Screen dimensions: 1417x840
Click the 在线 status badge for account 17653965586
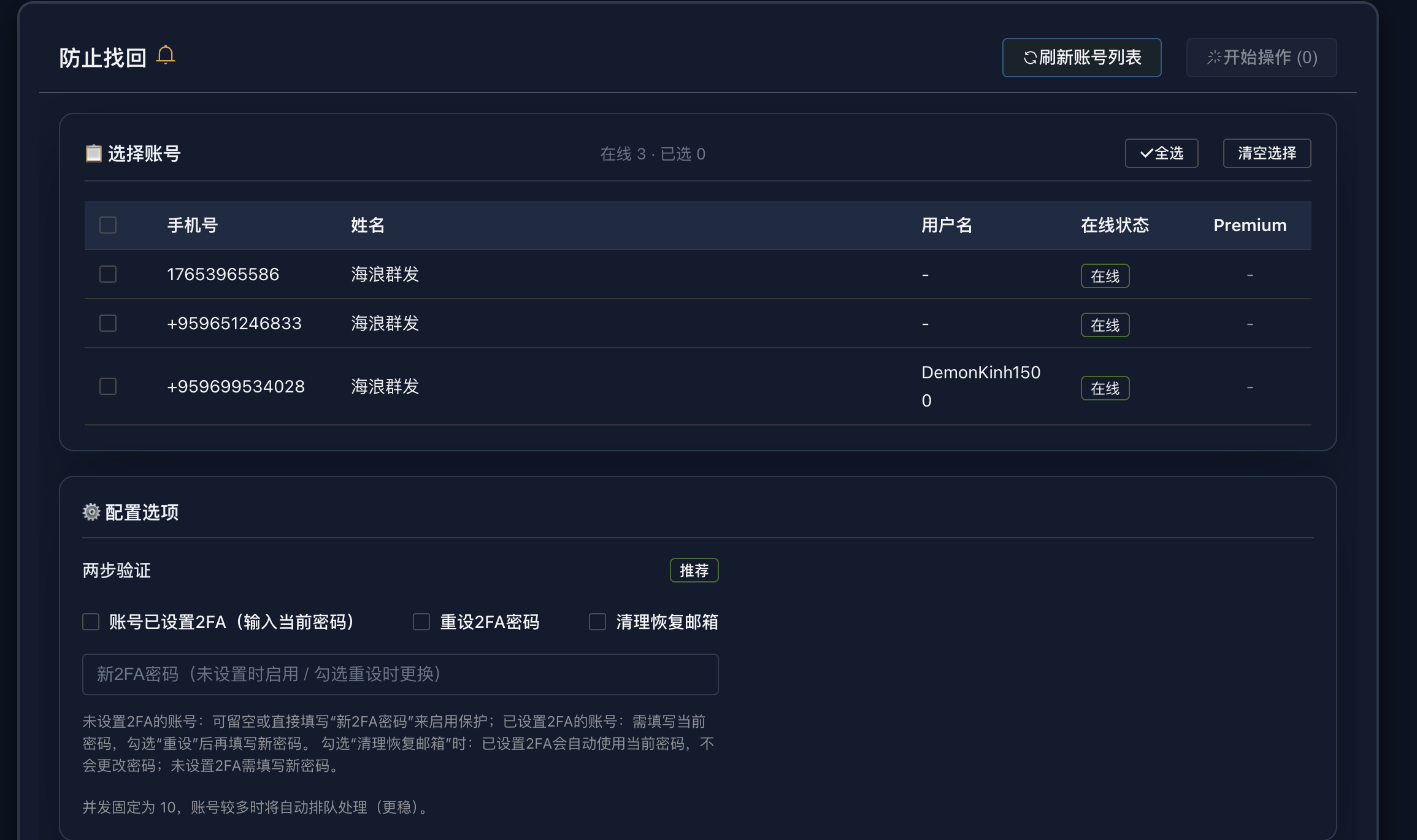[1105, 276]
